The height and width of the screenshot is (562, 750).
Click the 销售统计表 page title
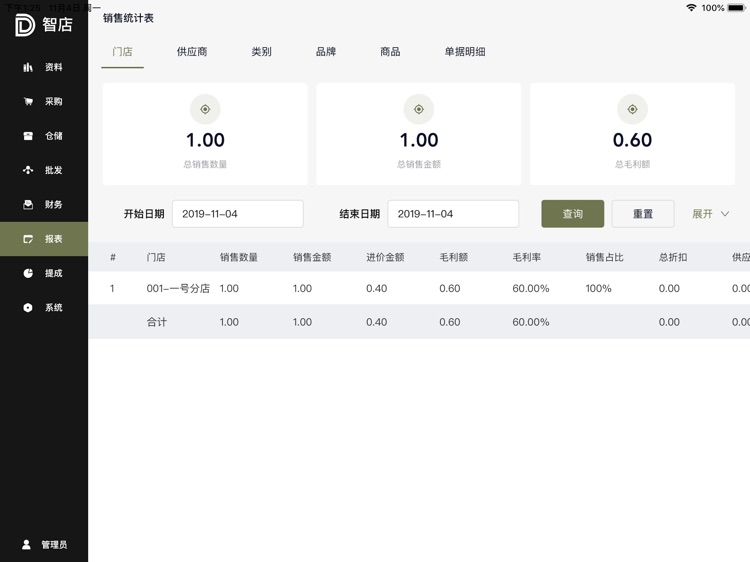(128, 18)
